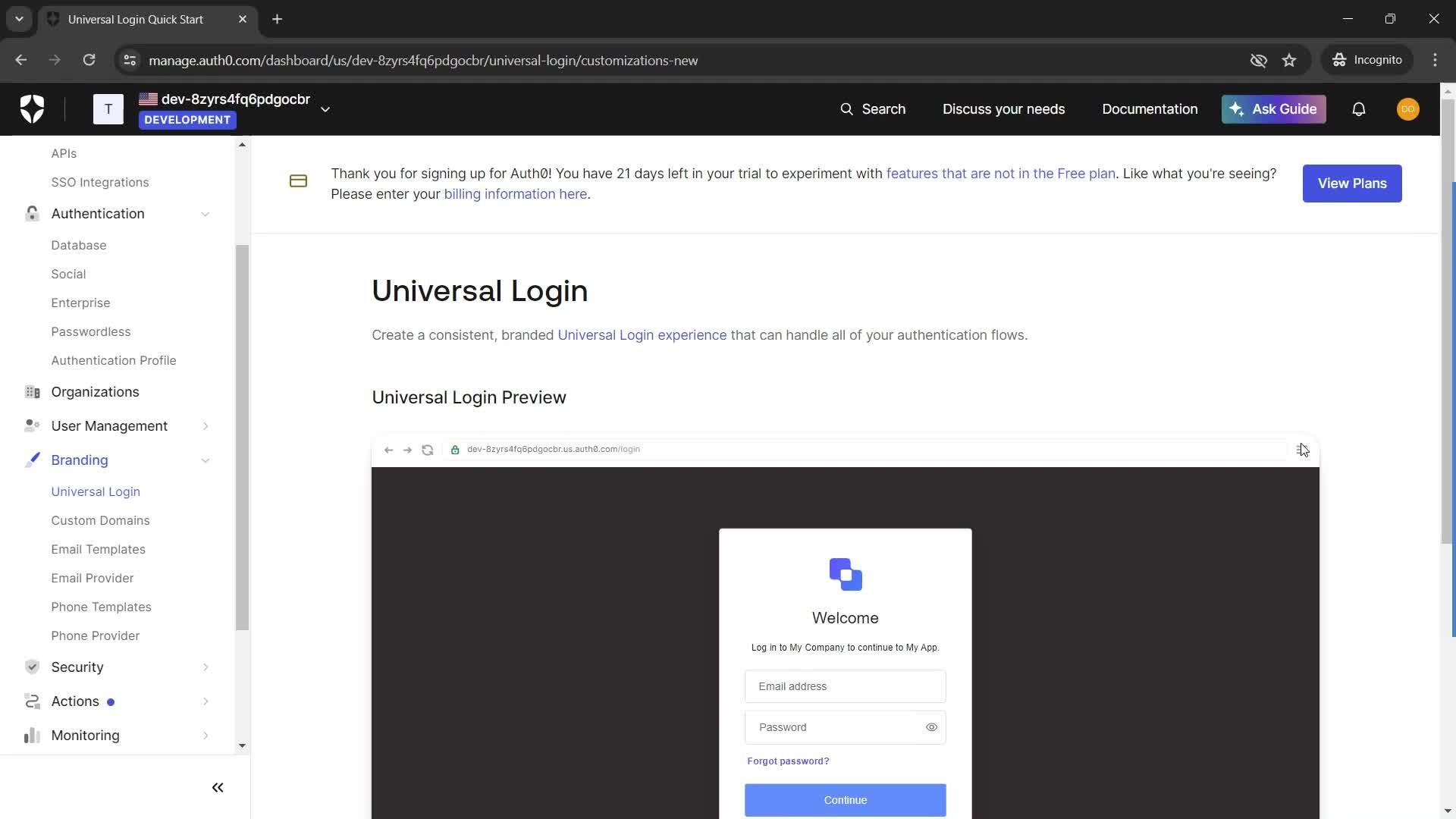Viewport: 1456px width, 819px height.
Task: Go back in Chrome
Action: point(21,60)
